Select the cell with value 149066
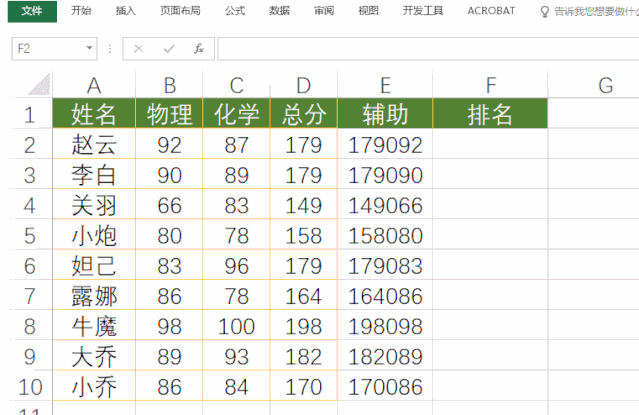This screenshot has height=415, width=639. tap(385, 205)
